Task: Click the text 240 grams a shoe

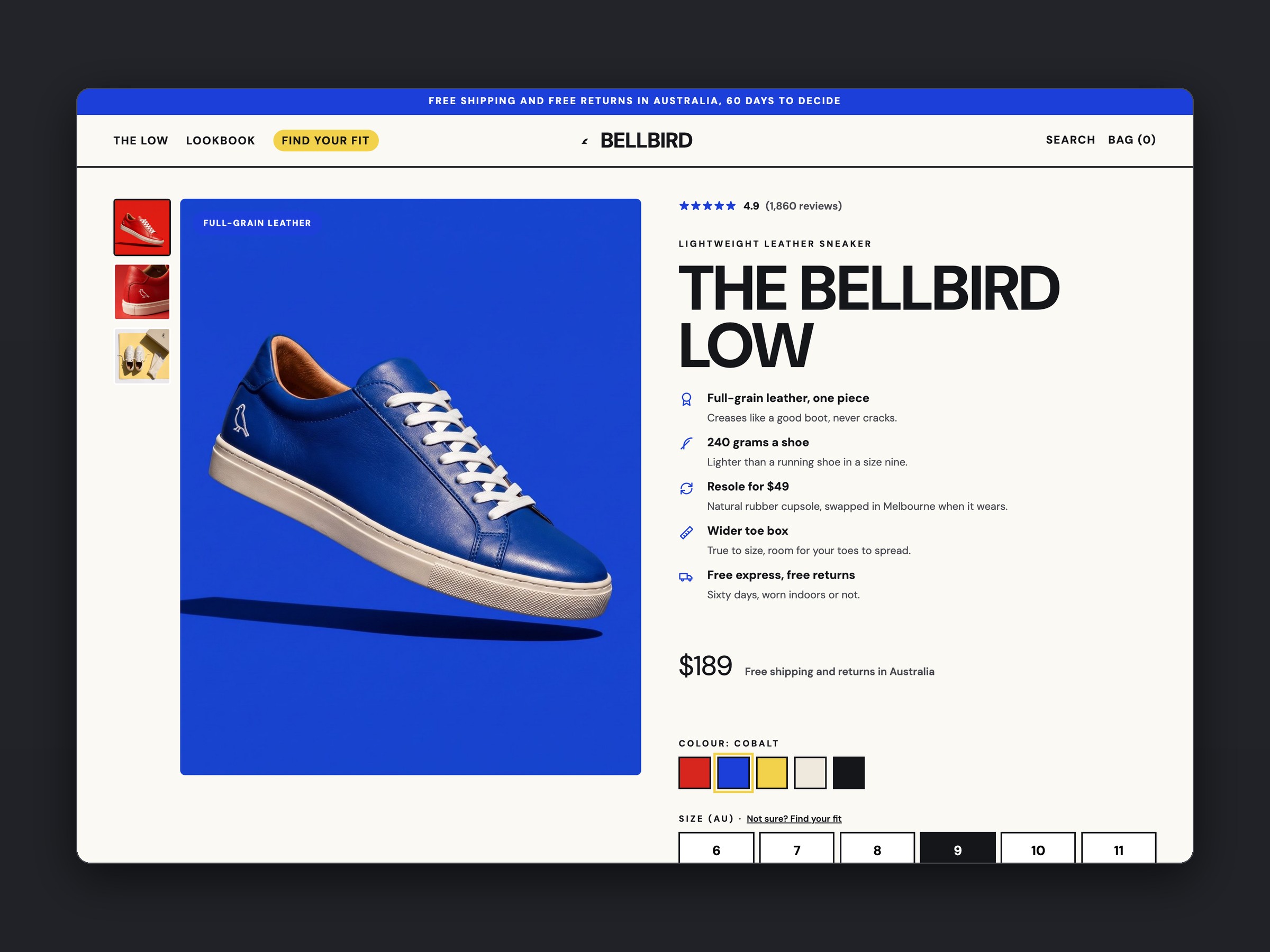Action: (x=758, y=443)
